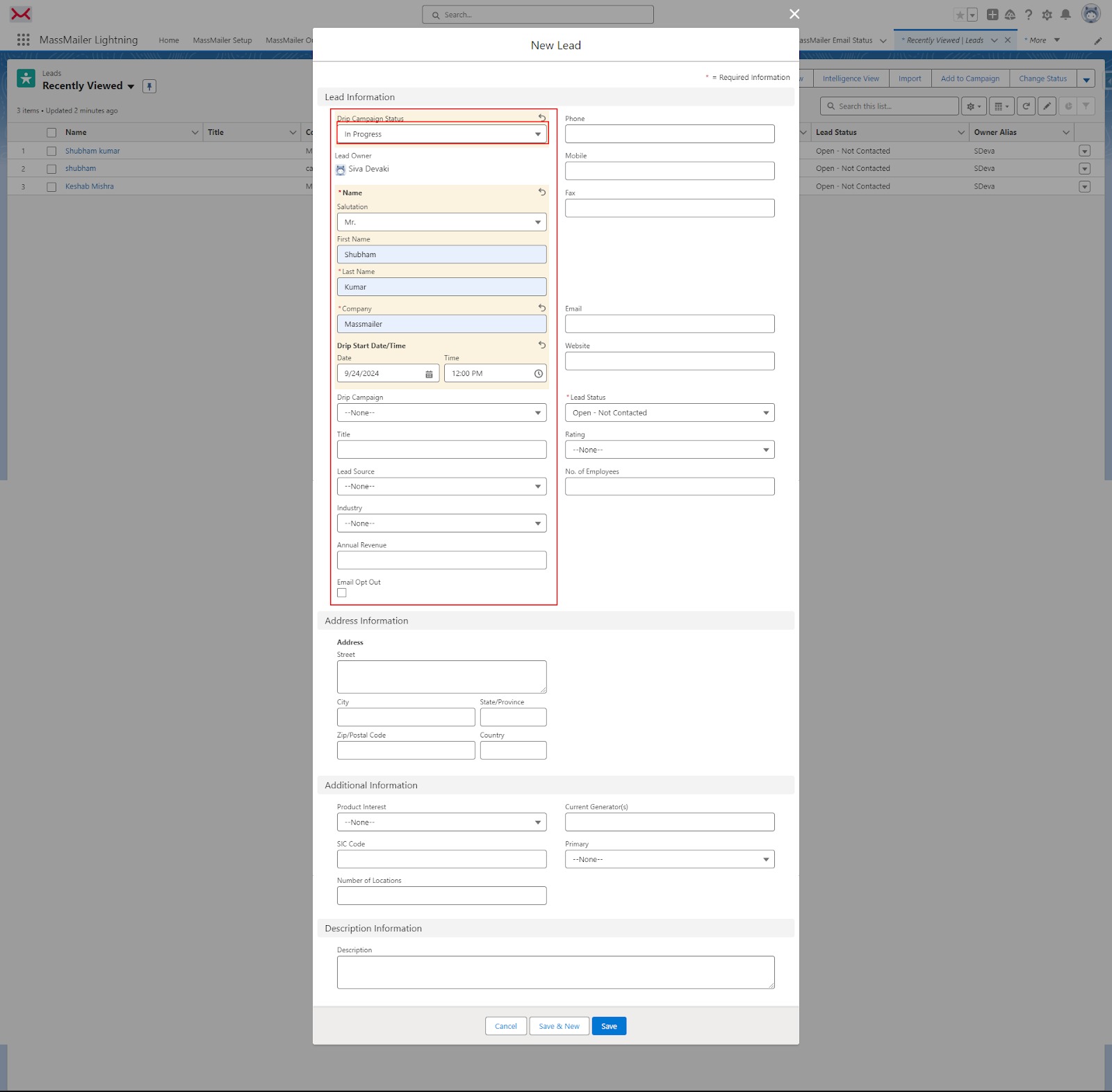Click the MassMailer logo icon
This screenshot has width=1112, height=1092.
21,14
